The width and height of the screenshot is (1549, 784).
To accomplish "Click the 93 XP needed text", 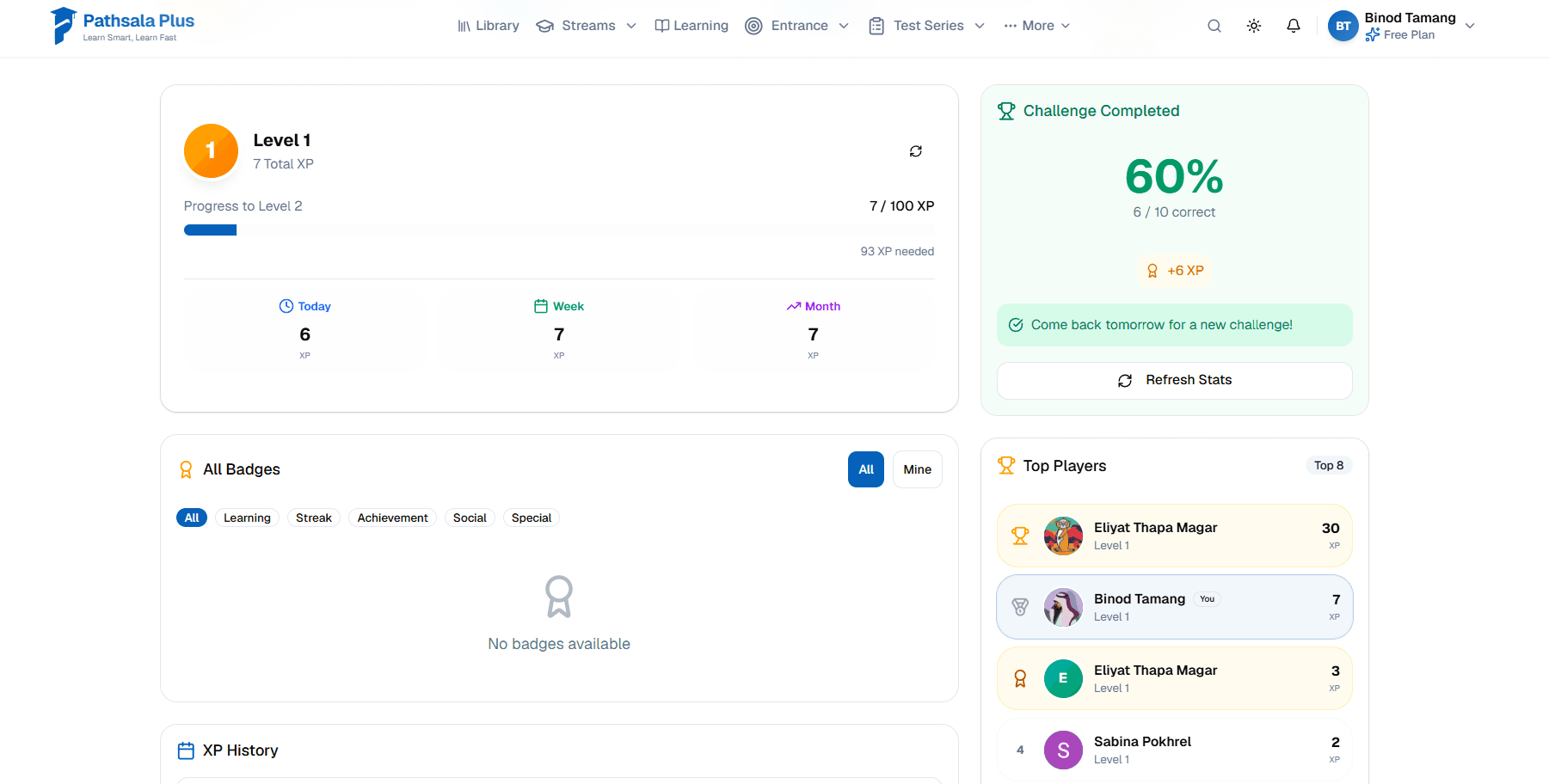I will pyautogui.click(x=897, y=251).
